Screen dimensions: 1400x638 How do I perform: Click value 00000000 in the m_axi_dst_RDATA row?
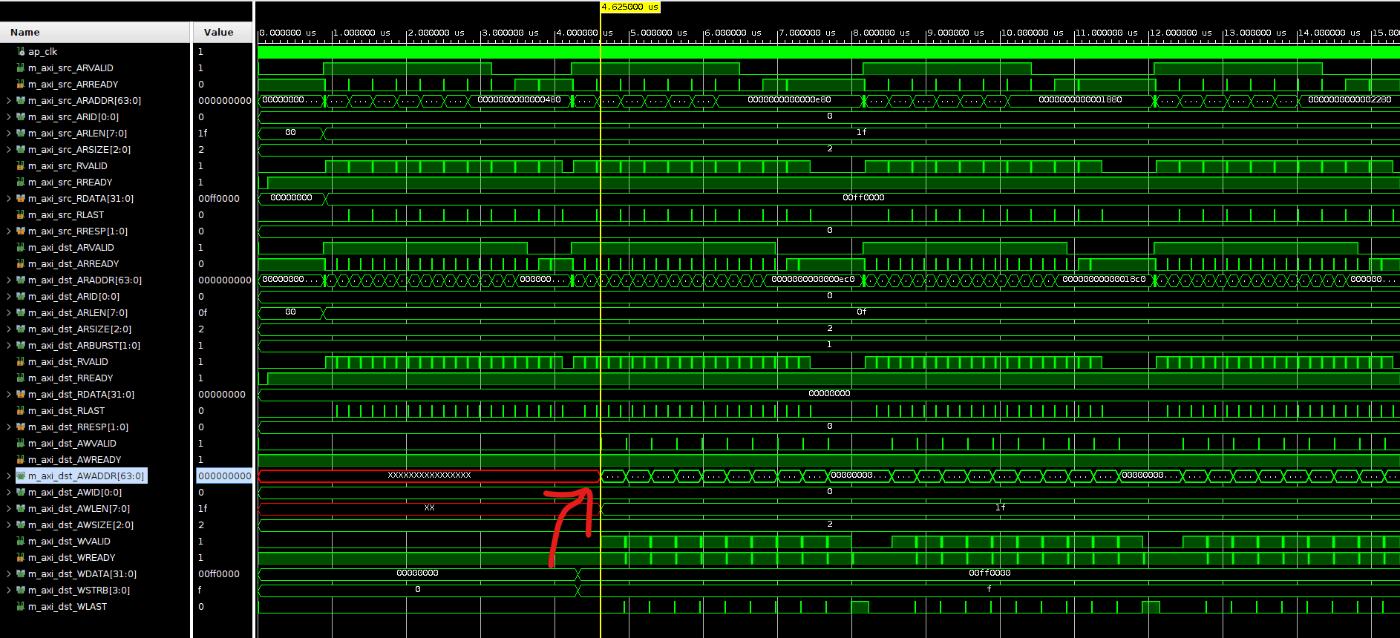222,394
